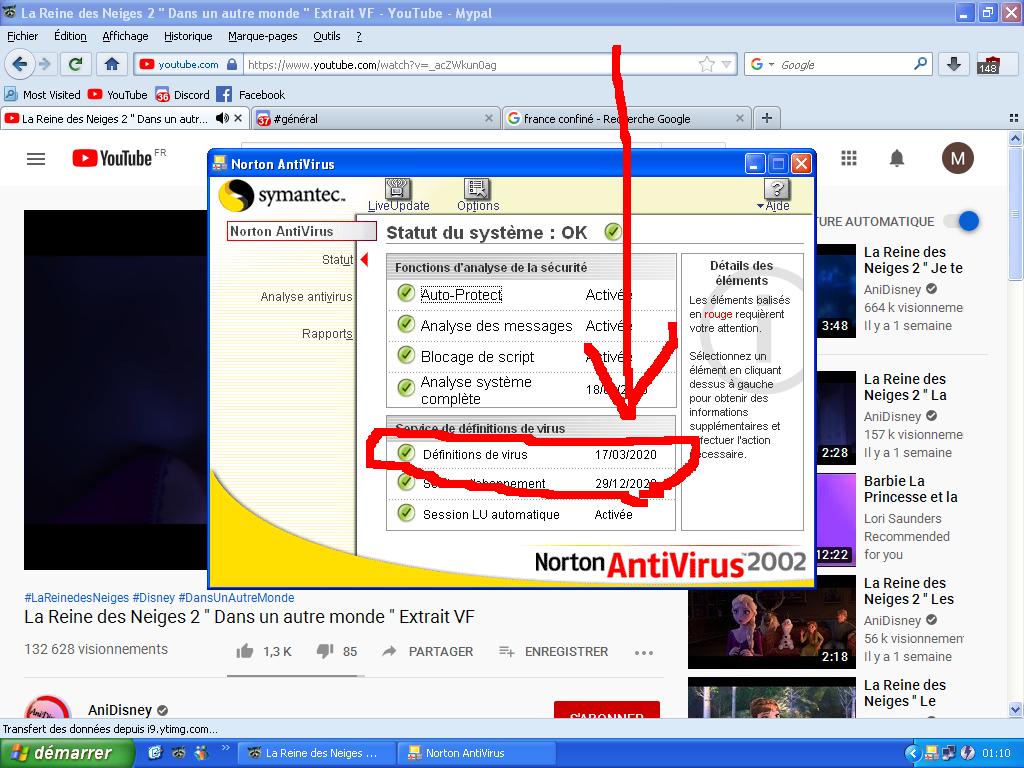Open the AniDisney channel name link
Image resolution: width=1024 pixels, height=768 pixels.
(x=119, y=710)
